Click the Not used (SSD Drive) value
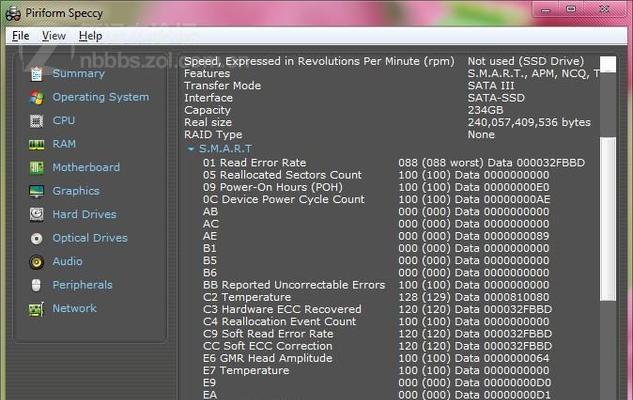 coord(526,61)
